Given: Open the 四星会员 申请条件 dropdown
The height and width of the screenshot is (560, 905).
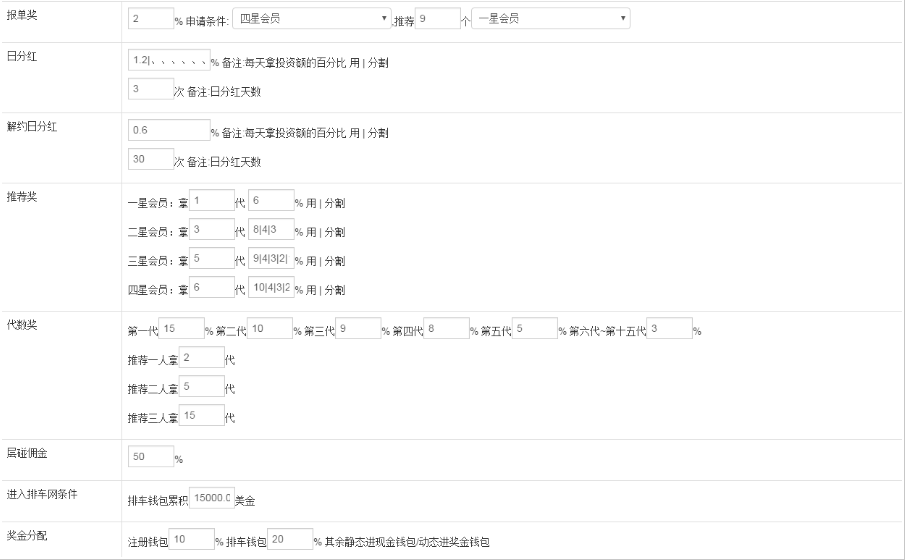Looking at the screenshot, I should 312,18.
